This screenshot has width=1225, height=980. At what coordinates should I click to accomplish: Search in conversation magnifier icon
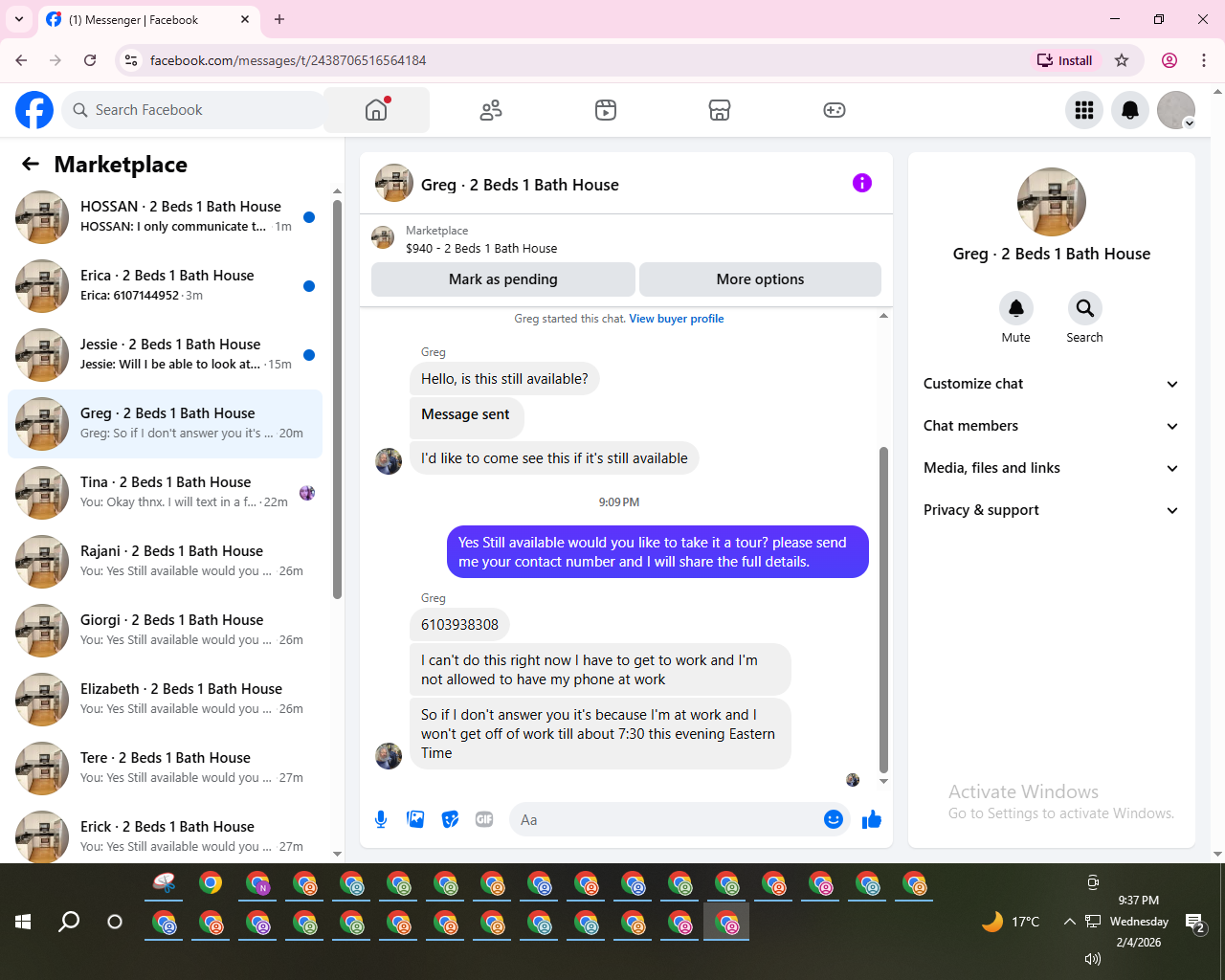pos(1084,308)
